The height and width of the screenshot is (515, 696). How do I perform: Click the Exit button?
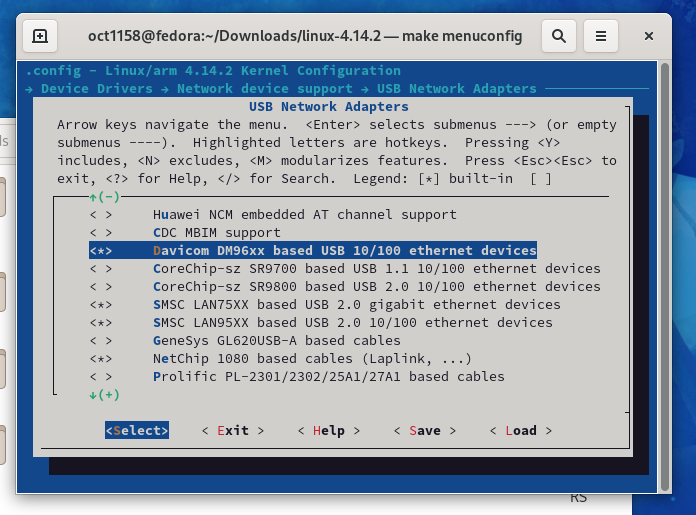233,430
